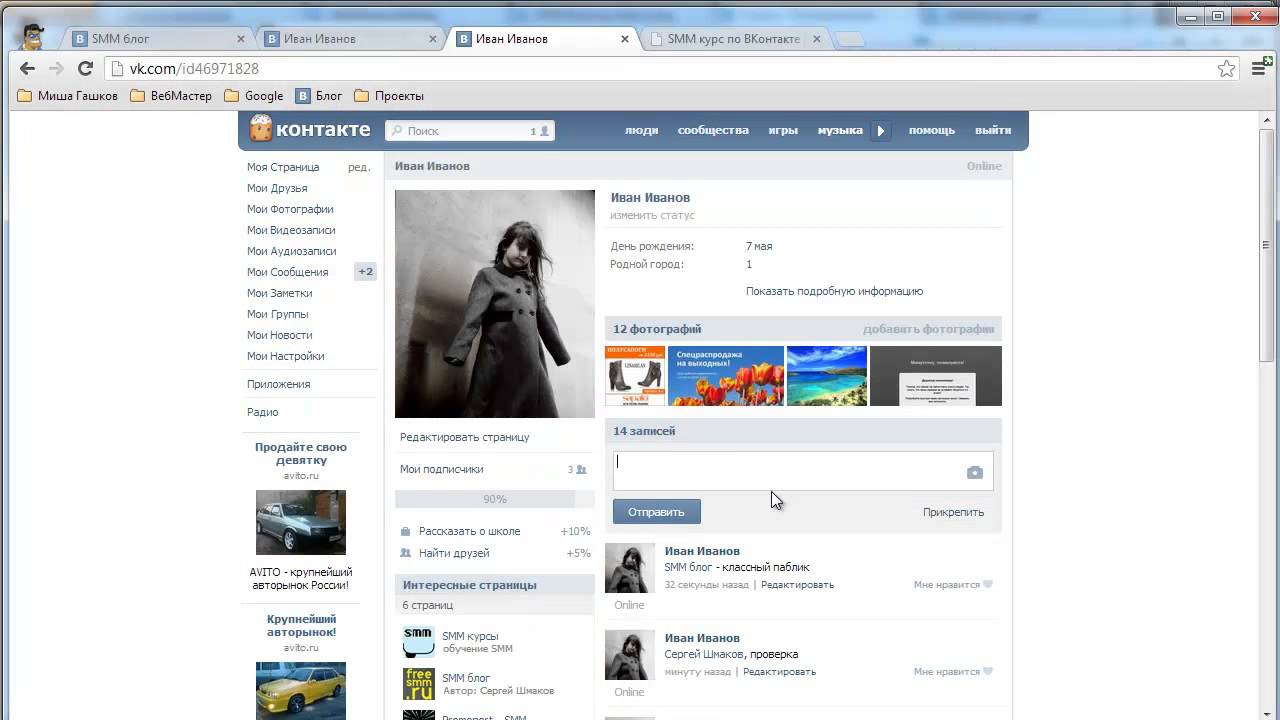Click Редактировать страницу
Image resolution: width=1280 pixels, height=720 pixels.
465,437
